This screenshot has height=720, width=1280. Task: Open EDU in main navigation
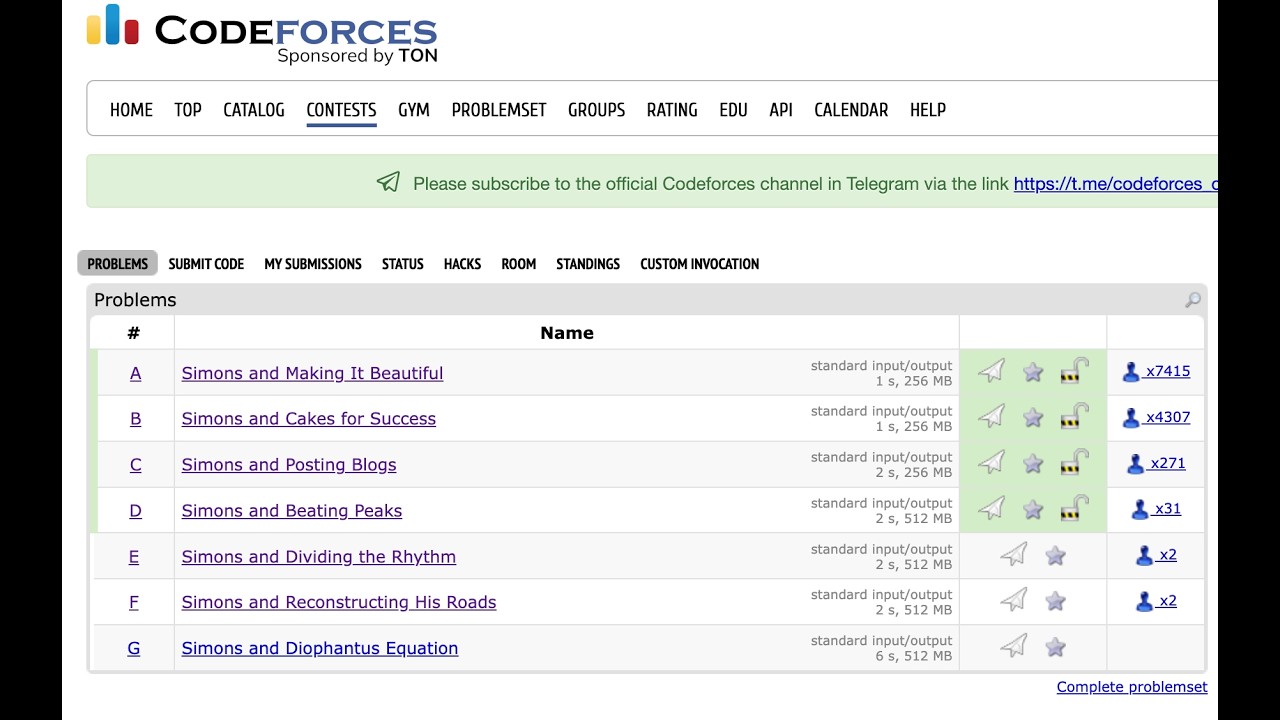[733, 110]
